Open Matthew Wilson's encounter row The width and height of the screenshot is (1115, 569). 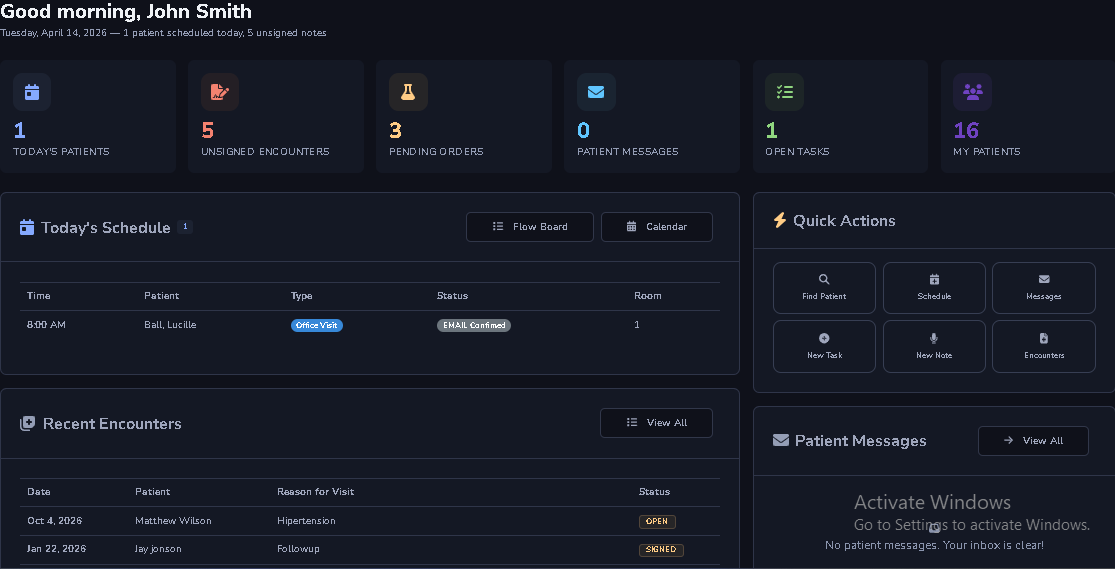173,521
